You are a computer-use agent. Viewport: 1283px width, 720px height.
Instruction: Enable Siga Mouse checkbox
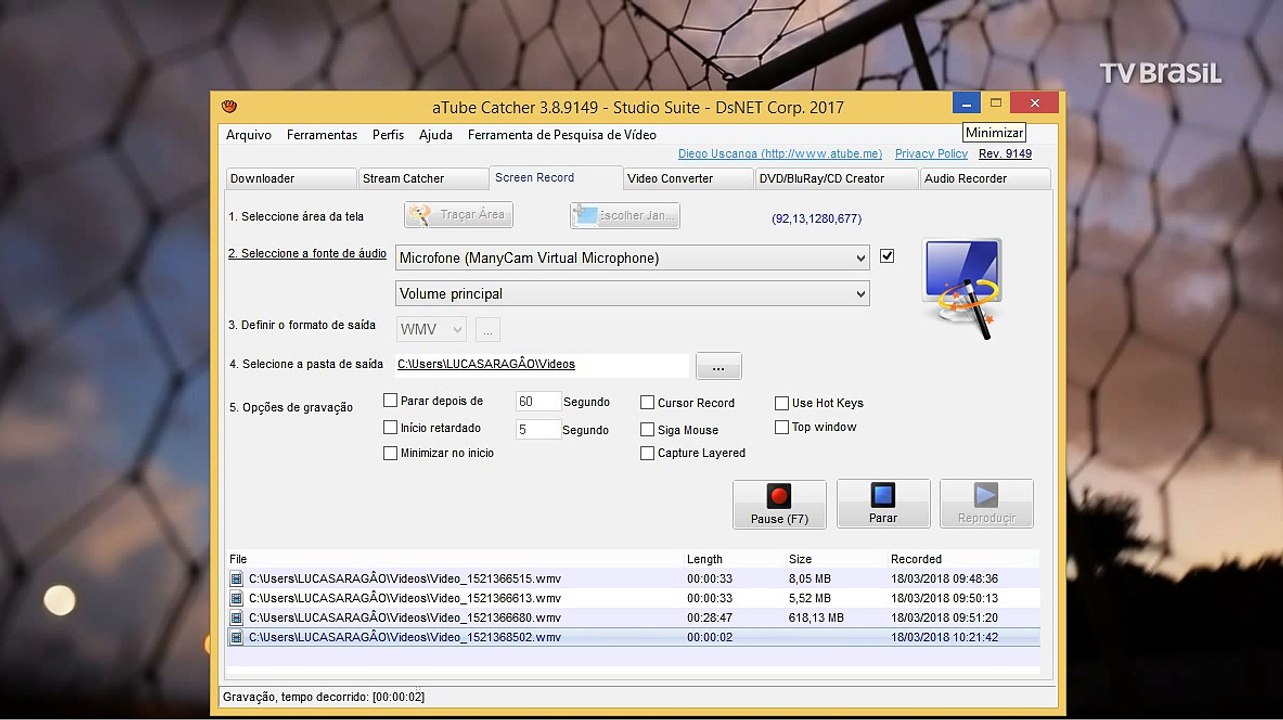(x=648, y=430)
